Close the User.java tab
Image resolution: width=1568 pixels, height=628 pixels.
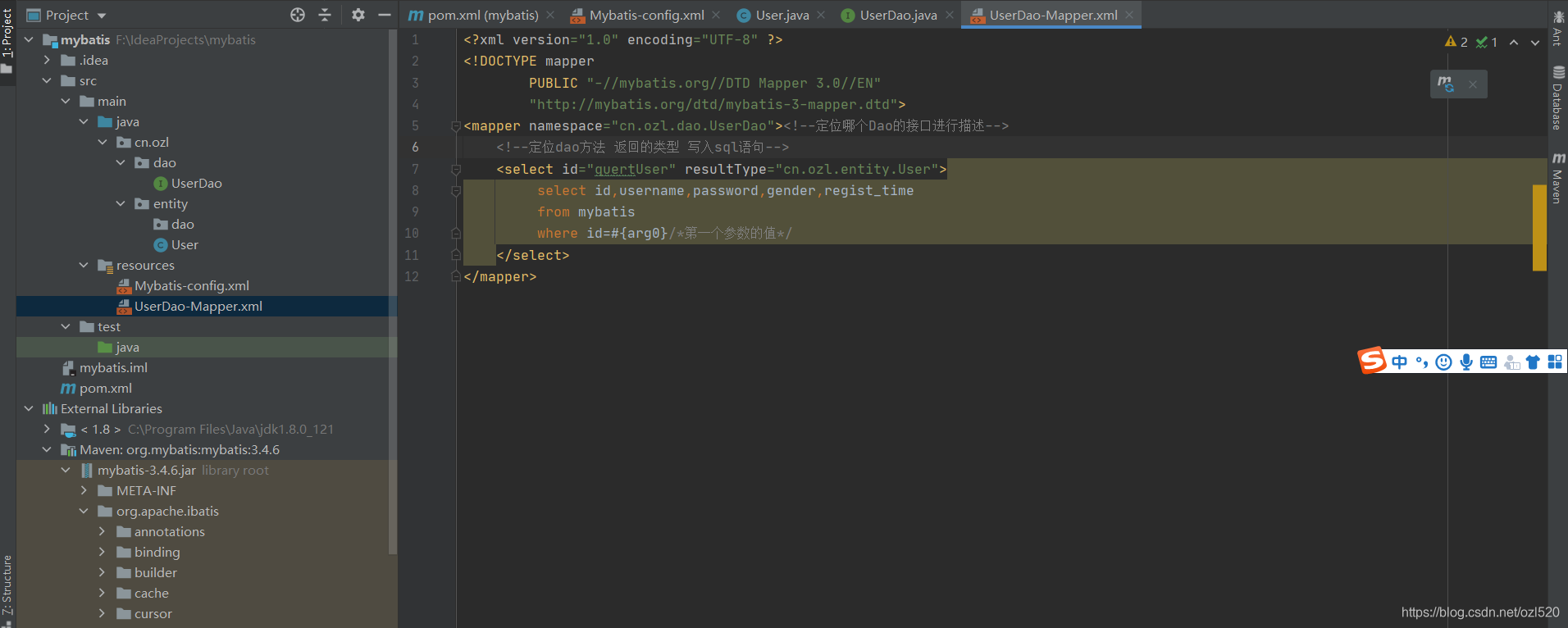click(821, 15)
